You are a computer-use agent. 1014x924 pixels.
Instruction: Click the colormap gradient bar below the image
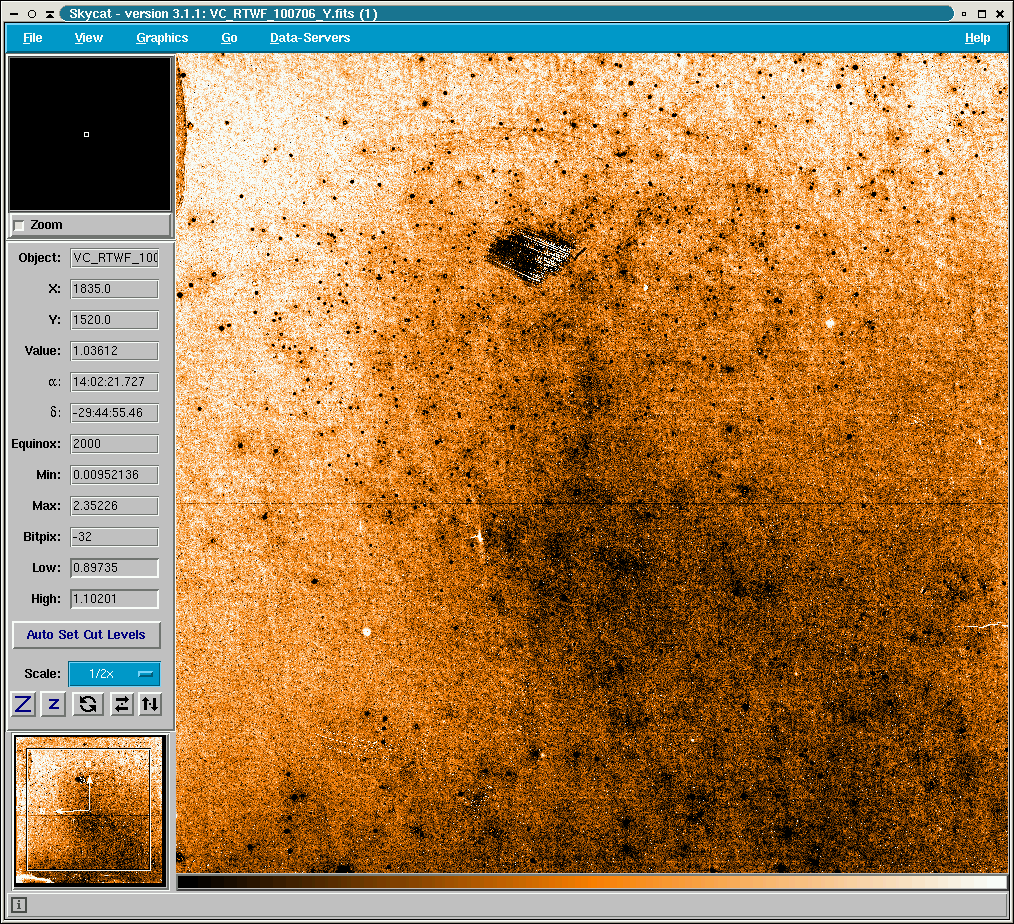[x=591, y=882]
